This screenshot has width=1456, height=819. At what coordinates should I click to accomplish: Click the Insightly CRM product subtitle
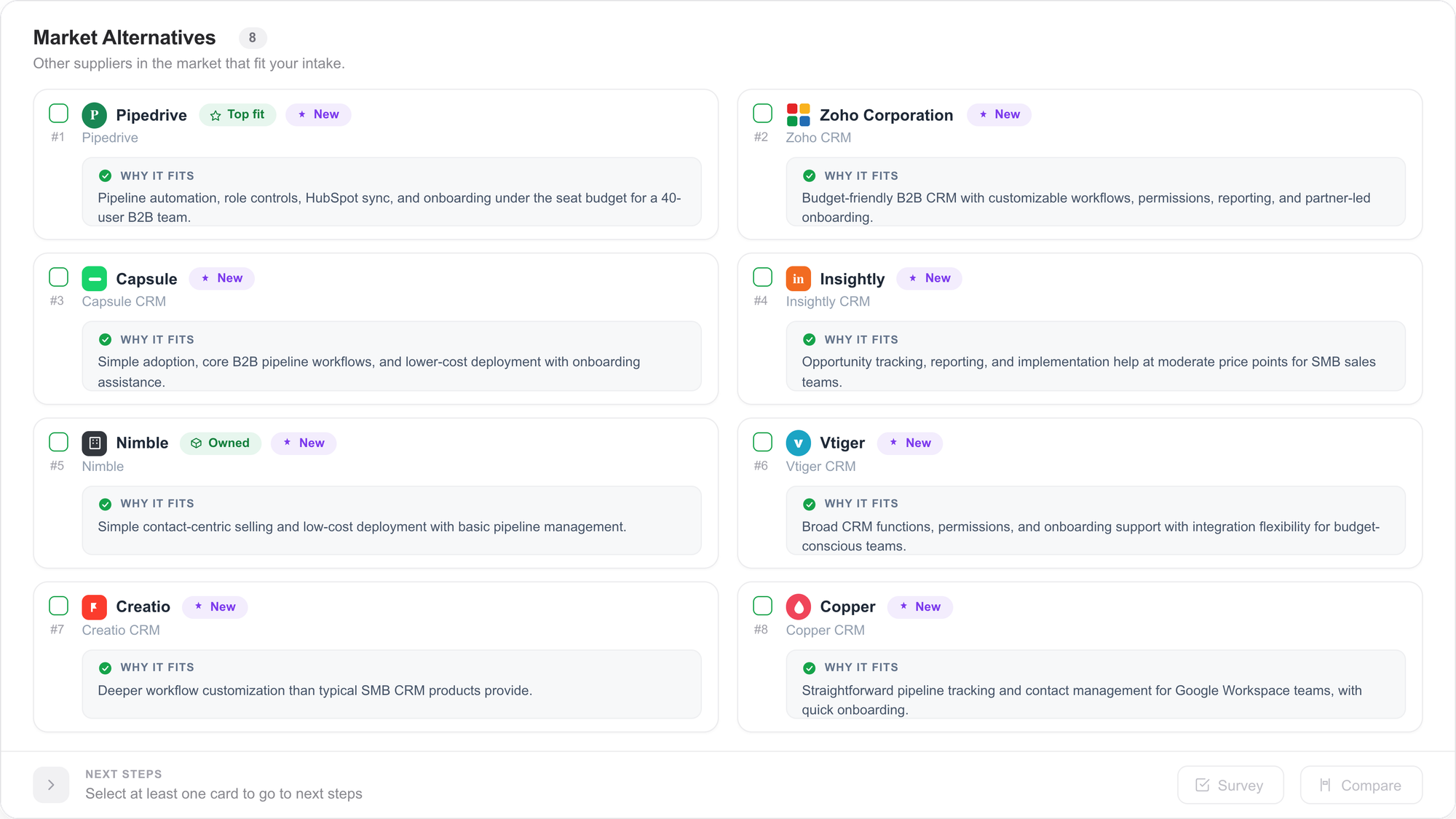point(828,301)
